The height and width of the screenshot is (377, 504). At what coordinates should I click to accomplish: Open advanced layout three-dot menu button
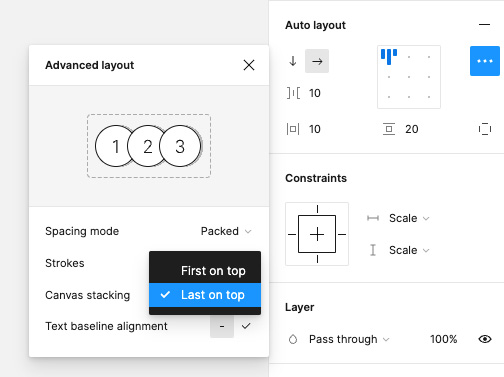tap(485, 61)
